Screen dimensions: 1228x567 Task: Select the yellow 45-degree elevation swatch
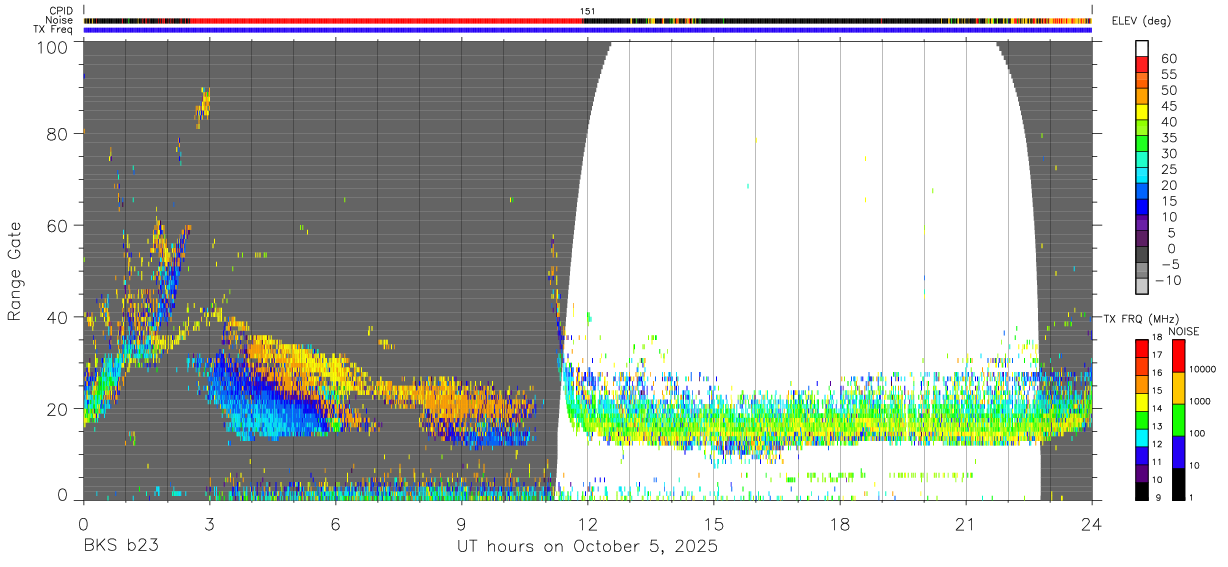point(1142,112)
